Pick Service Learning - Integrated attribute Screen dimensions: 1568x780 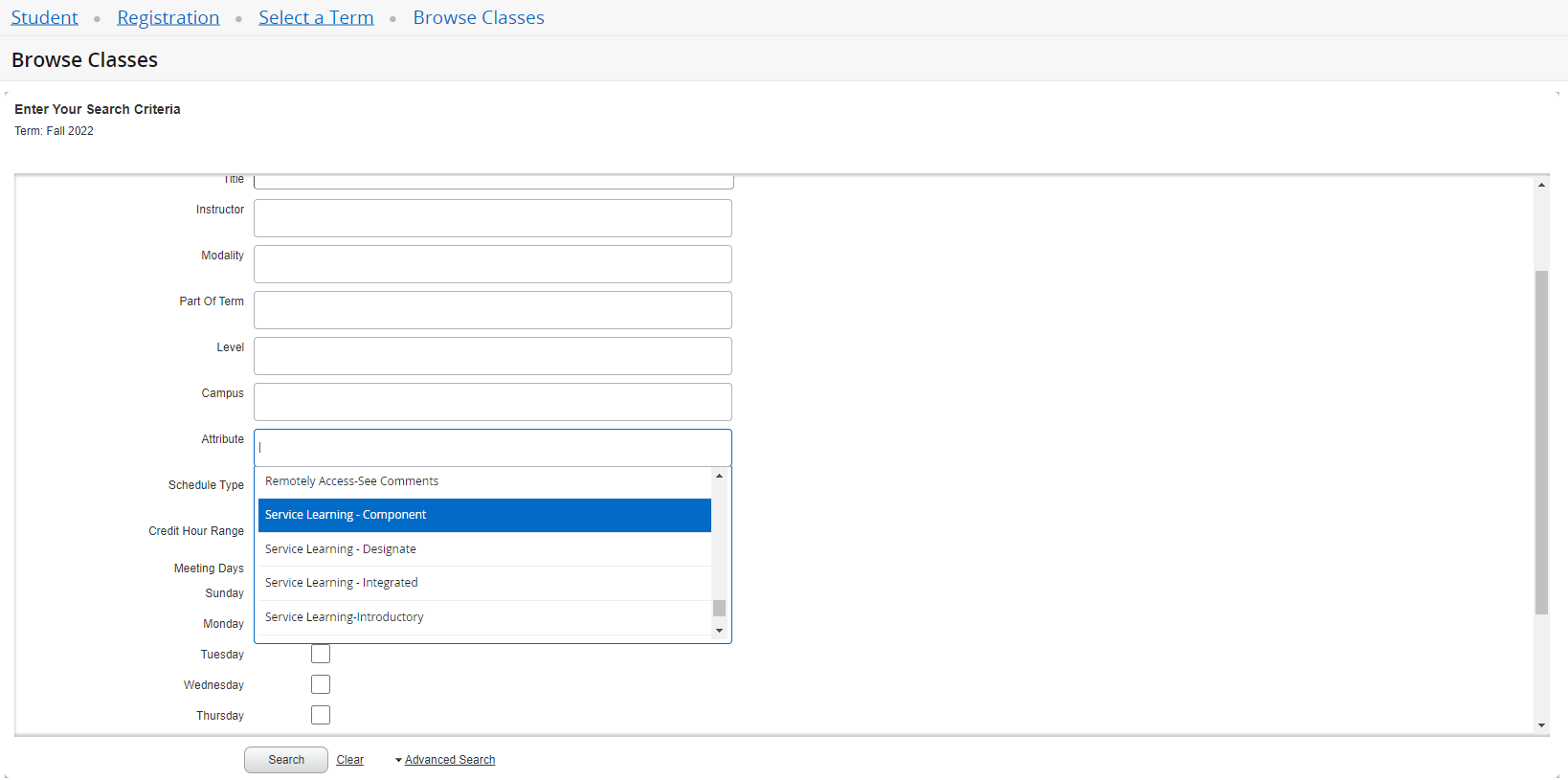[484, 583]
